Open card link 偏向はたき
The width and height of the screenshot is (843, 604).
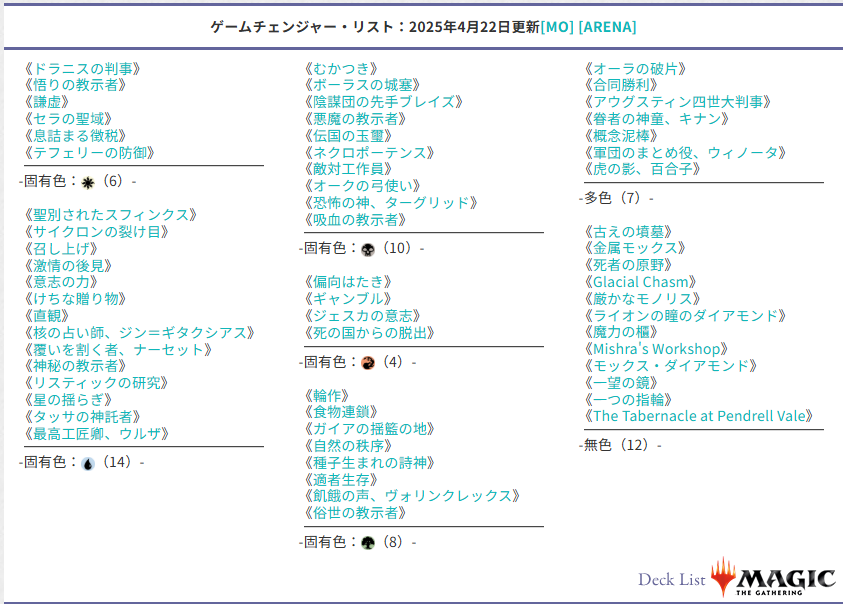tap(348, 282)
